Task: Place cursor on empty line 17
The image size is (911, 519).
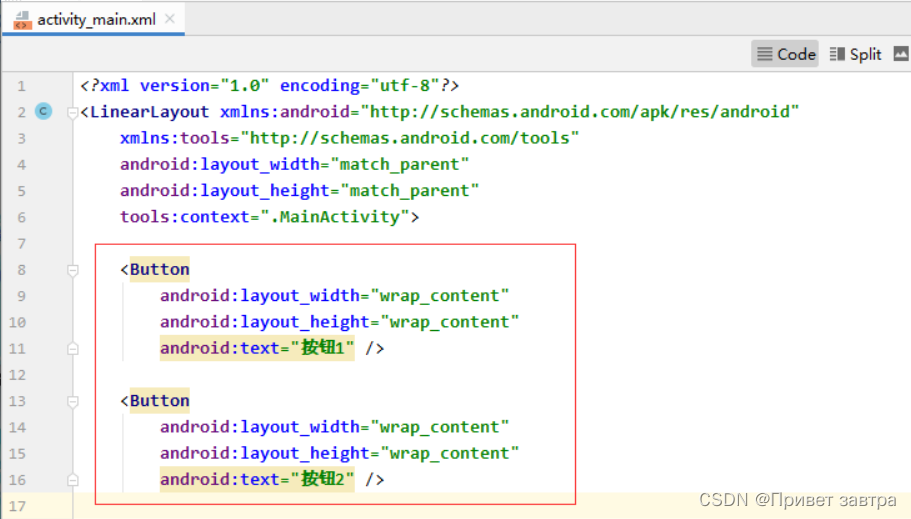Action: [492, 506]
